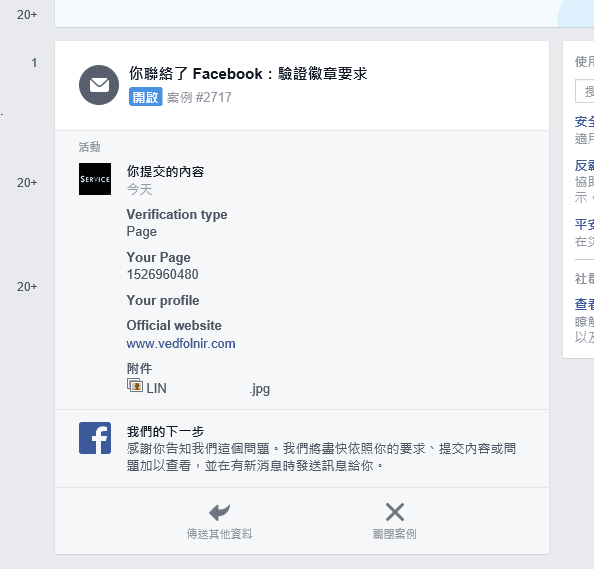
Task: Click the Verification type heading
Action: (x=177, y=214)
